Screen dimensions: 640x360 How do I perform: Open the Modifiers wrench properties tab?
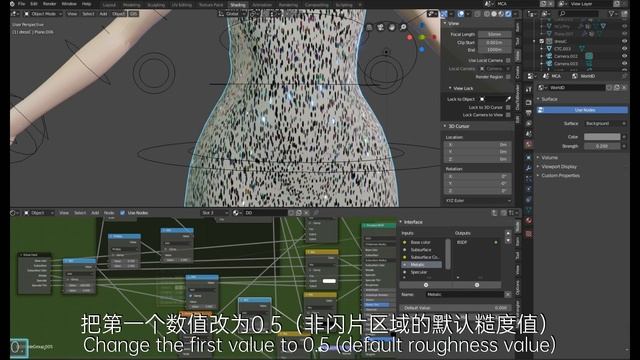click(529, 168)
